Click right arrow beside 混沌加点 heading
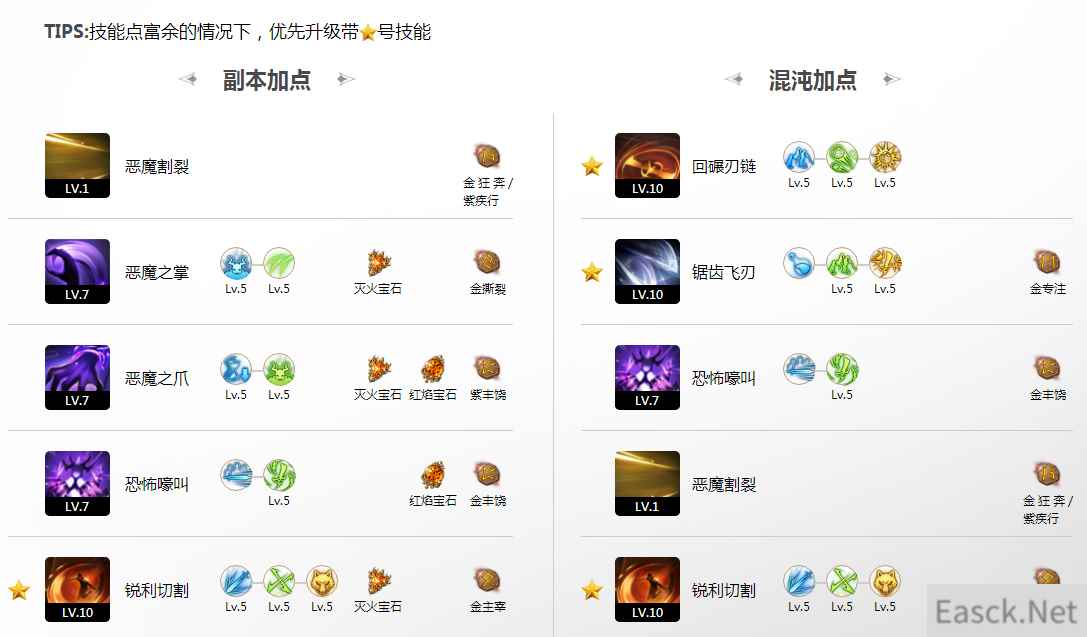This screenshot has width=1087, height=637. (892, 79)
